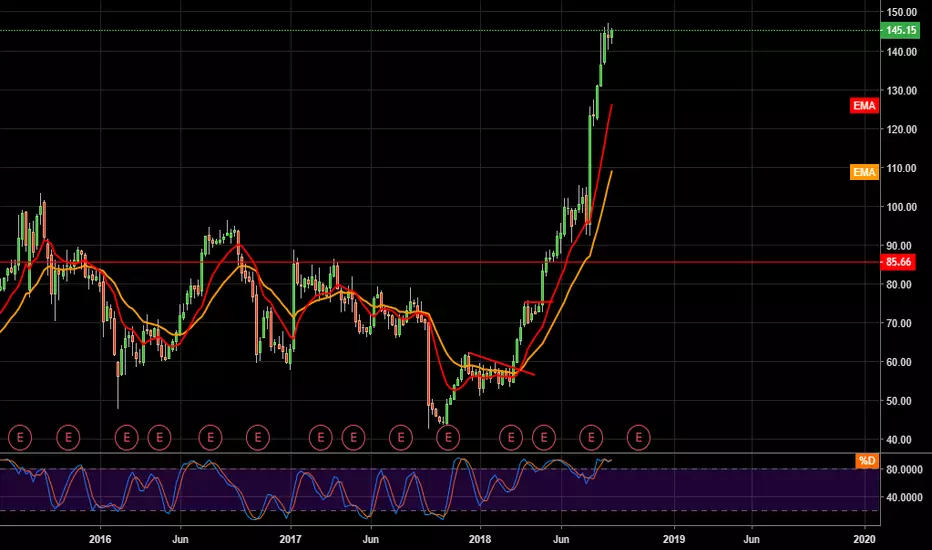Click the 50.00 price axis label
The width and height of the screenshot is (932, 550).
point(899,401)
